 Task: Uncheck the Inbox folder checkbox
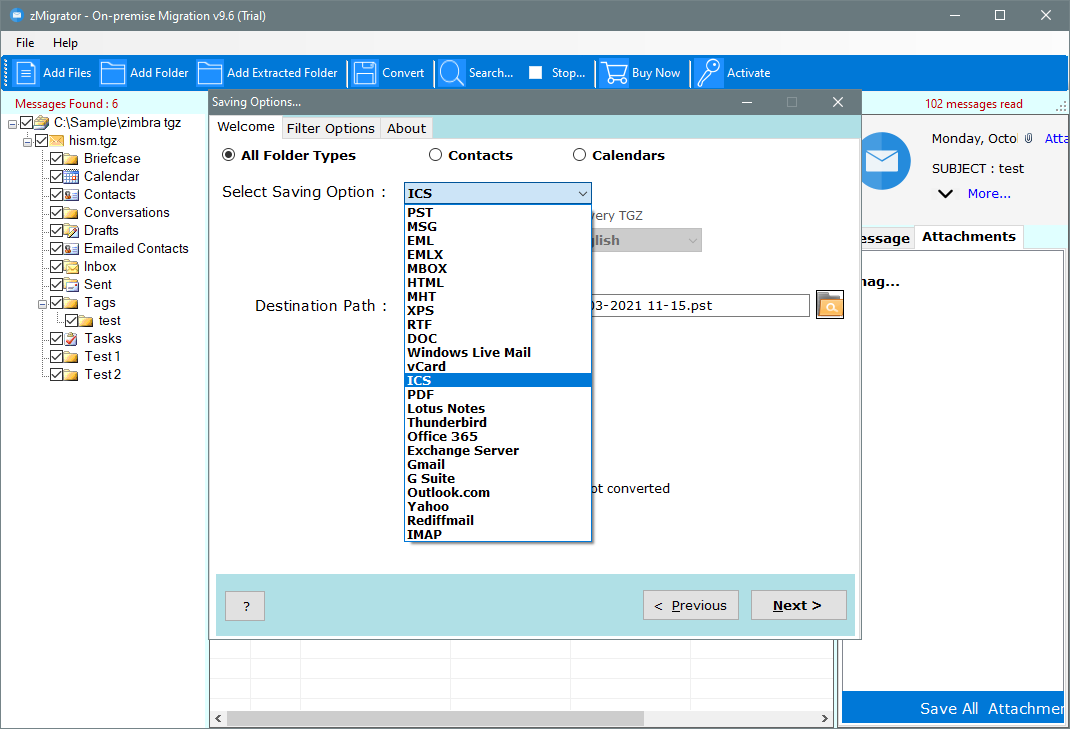click(x=57, y=266)
